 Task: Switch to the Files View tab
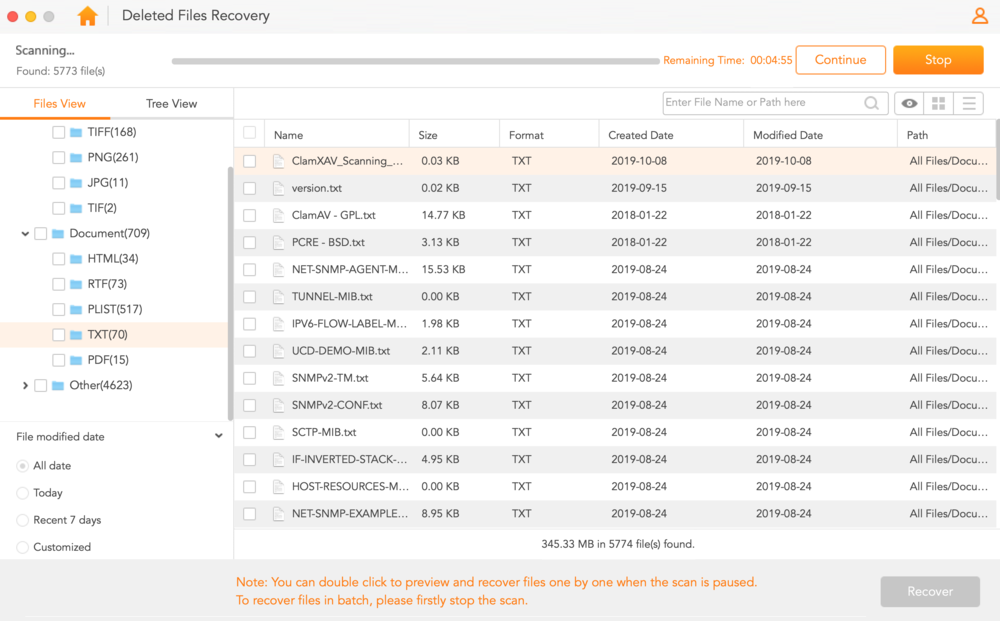tap(59, 103)
